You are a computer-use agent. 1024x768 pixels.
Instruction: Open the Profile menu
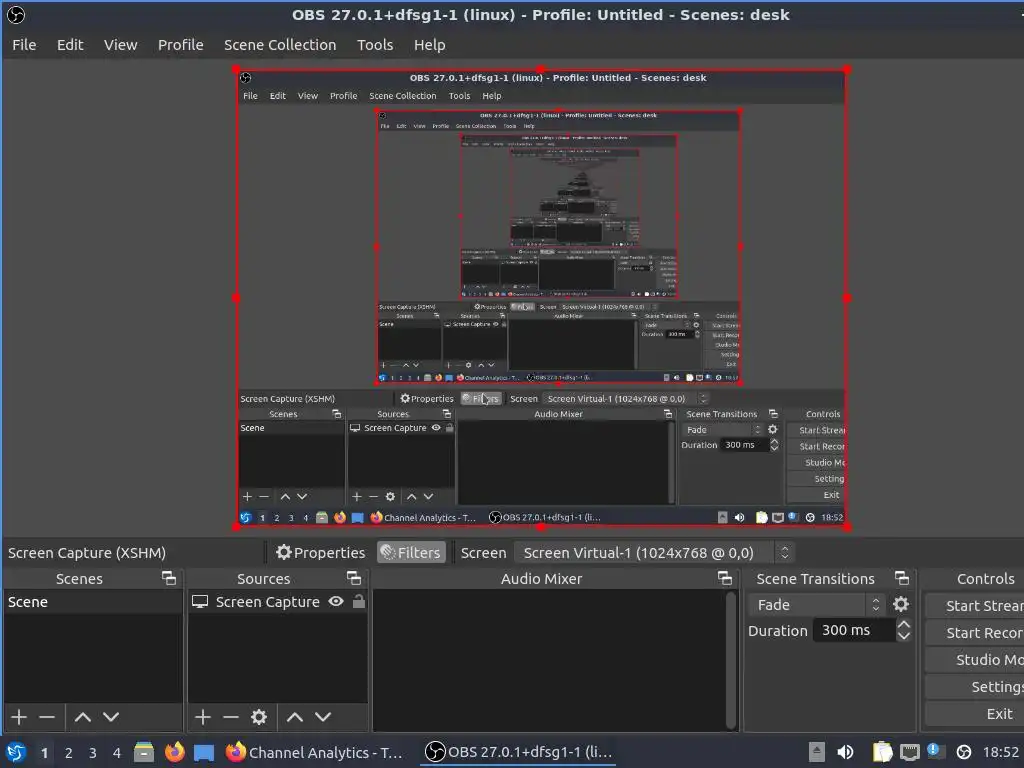click(181, 45)
